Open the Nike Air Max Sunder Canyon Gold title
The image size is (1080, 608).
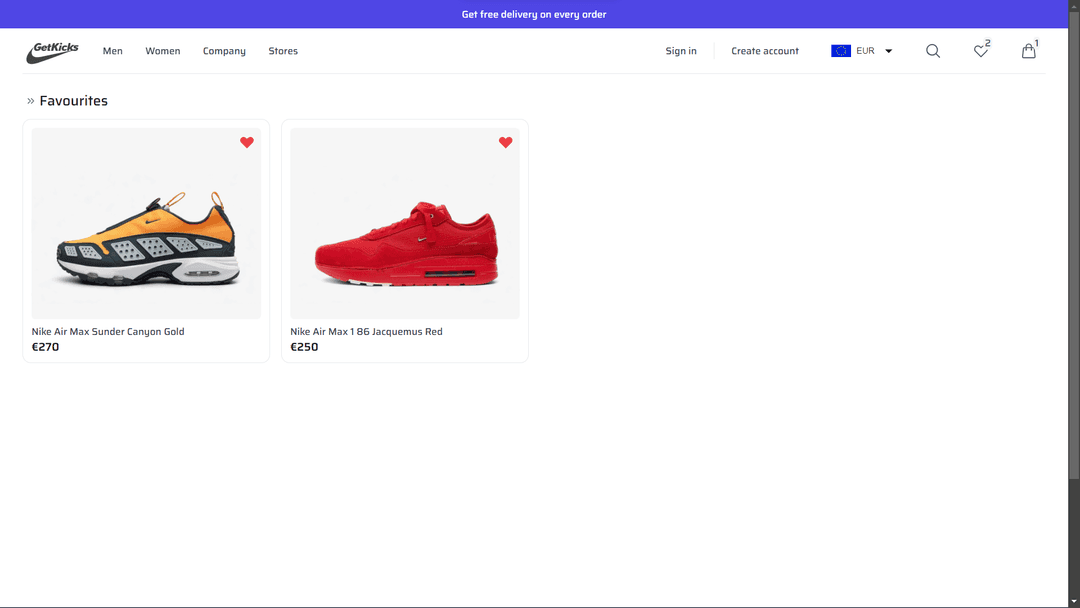click(108, 332)
